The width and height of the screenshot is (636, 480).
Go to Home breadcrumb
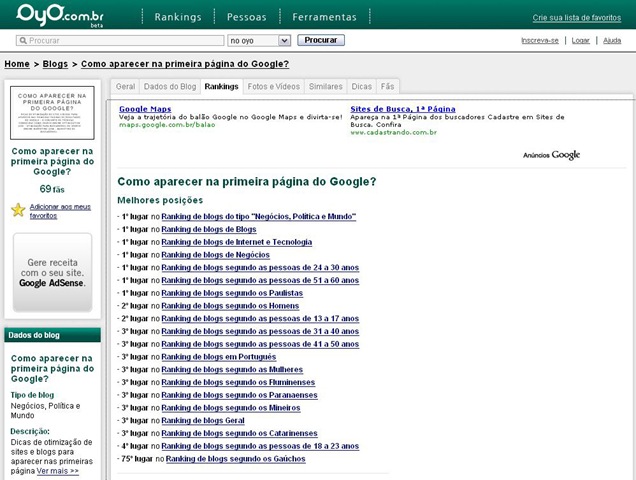[17, 64]
